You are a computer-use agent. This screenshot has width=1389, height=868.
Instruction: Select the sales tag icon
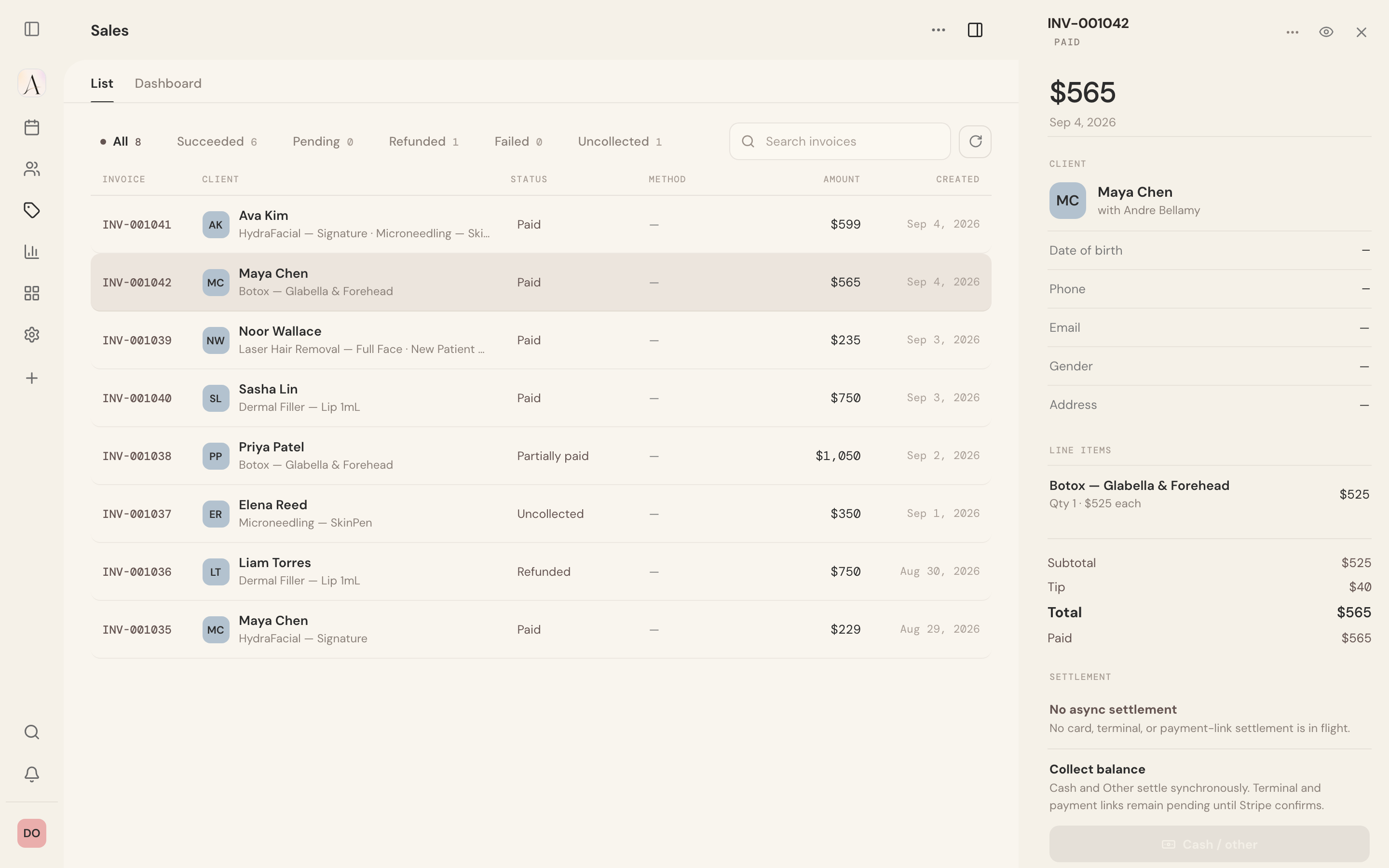click(31, 210)
